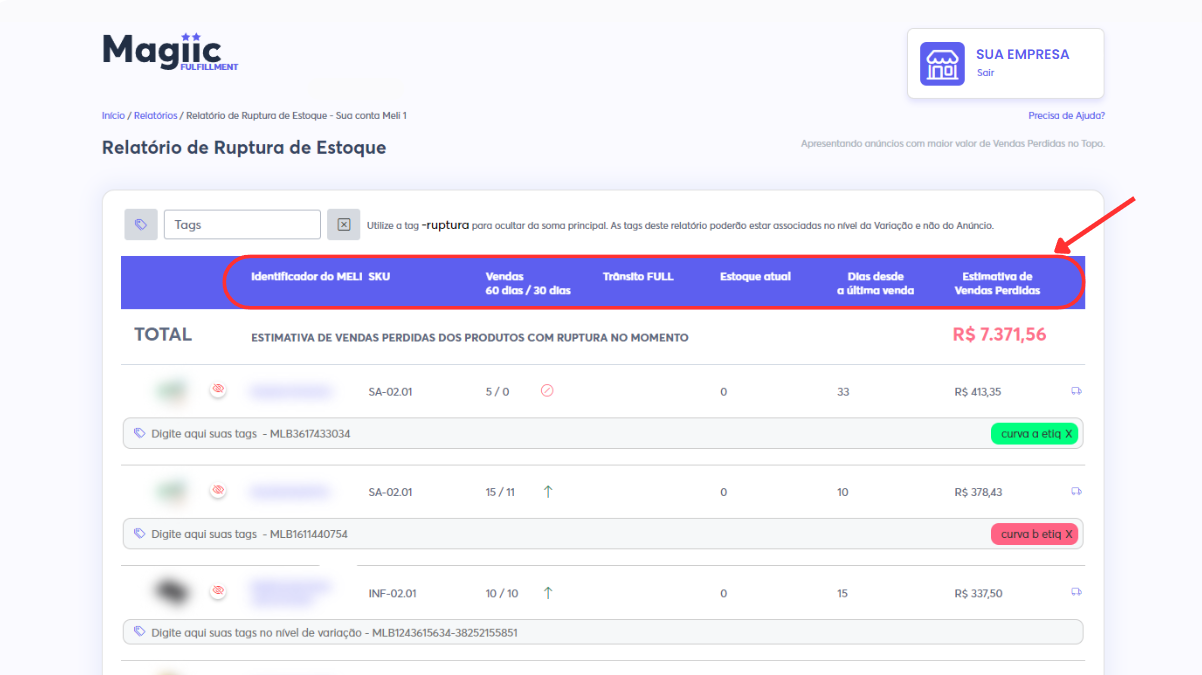Open blurred listing link in INF-02.01 row
This screenshot has width=1202, height=675.
pos(290,592)
